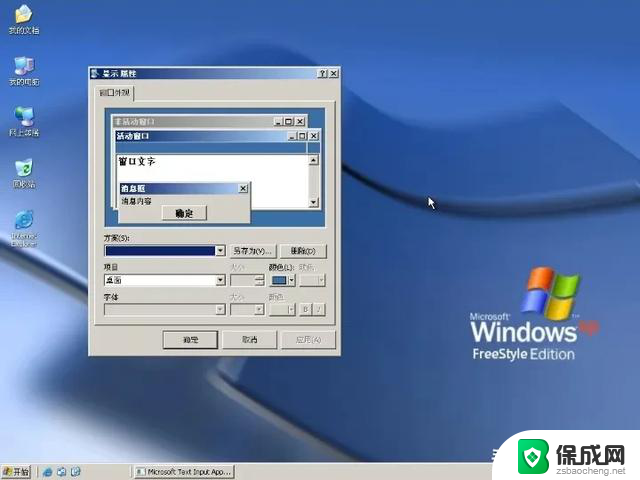Toggle the Bold font button
The image size is (640, 480).
305,310
